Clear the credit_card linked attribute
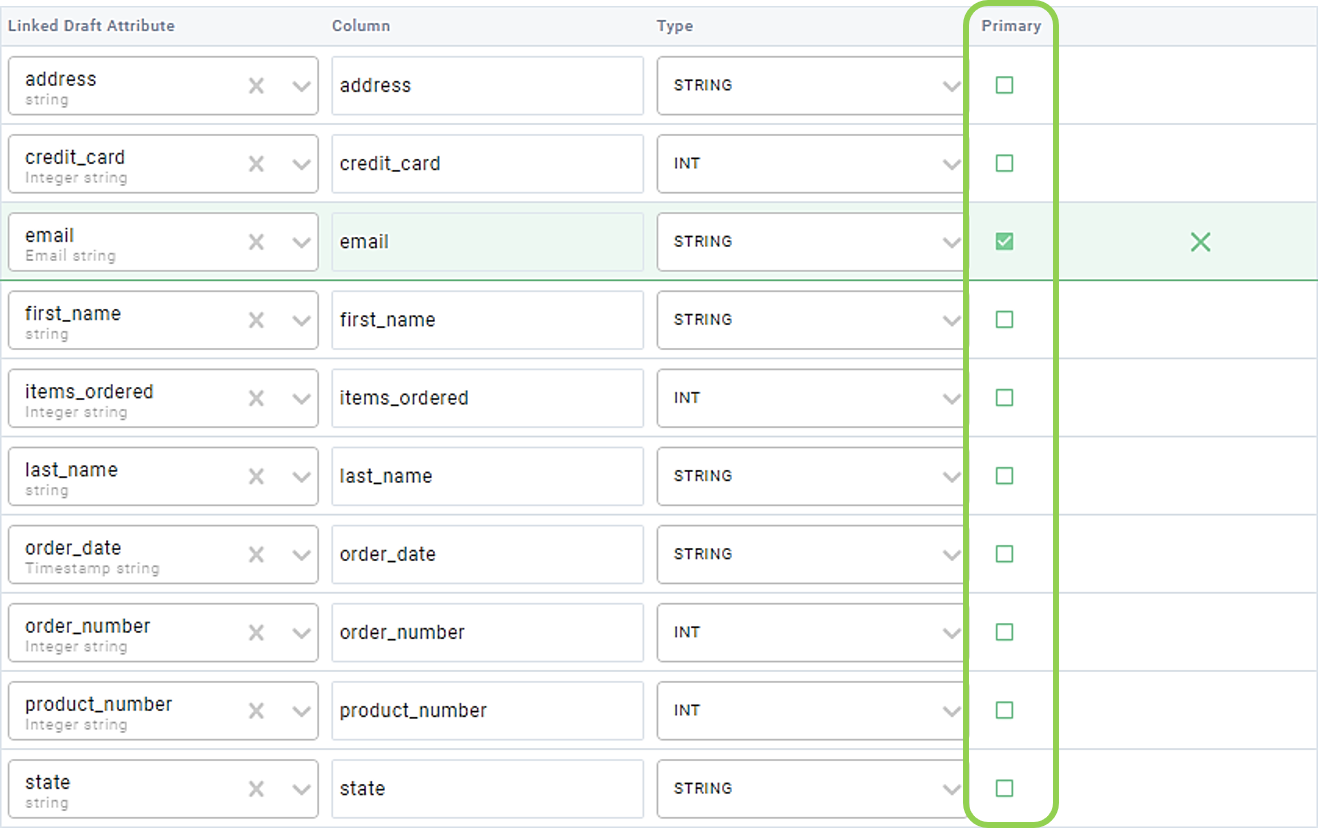 click(x=256, y=164)
